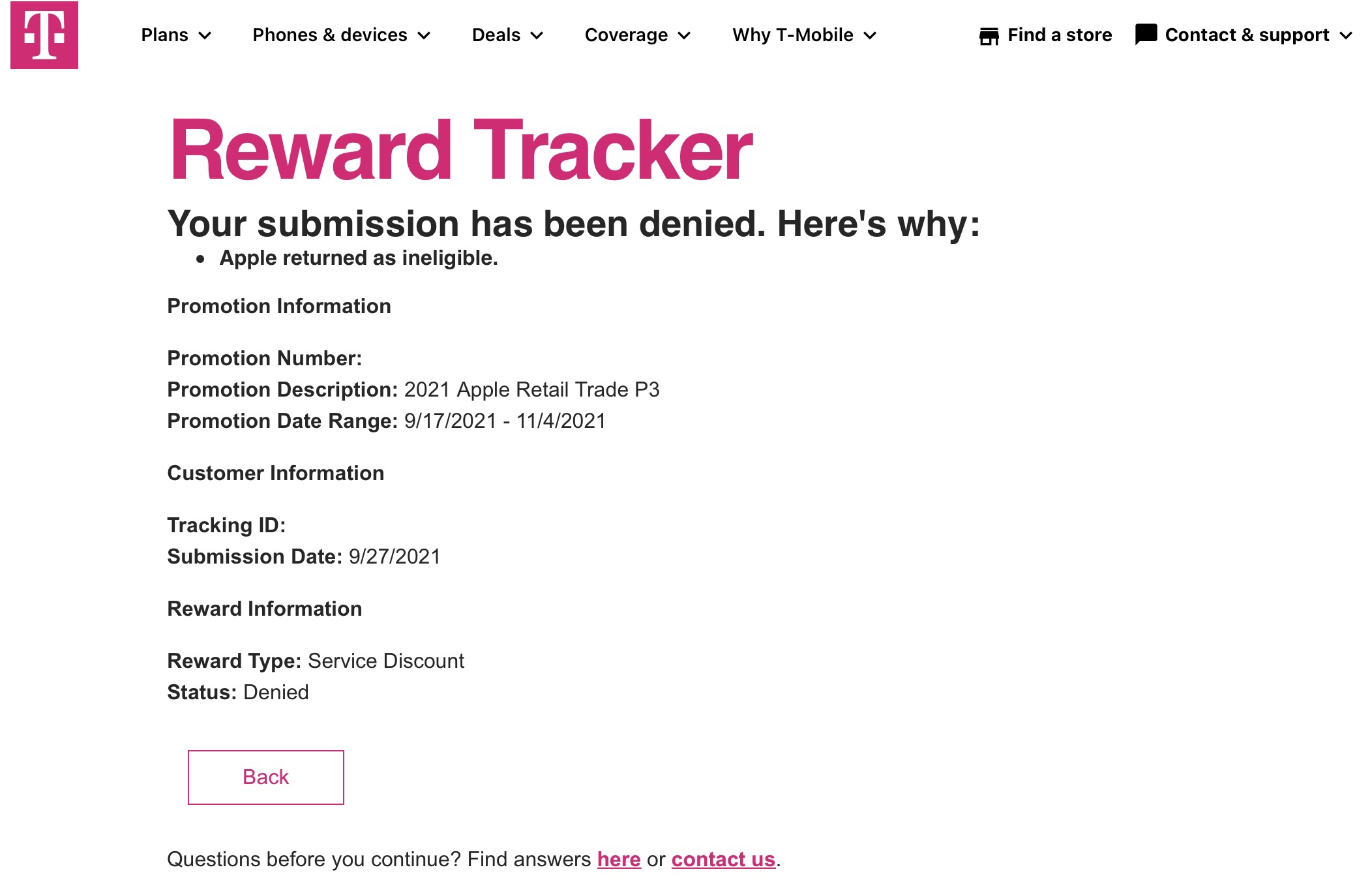The image size is (1372, 891).
Task: Follow the "contact us" link
Action: [x=723, y=860]
